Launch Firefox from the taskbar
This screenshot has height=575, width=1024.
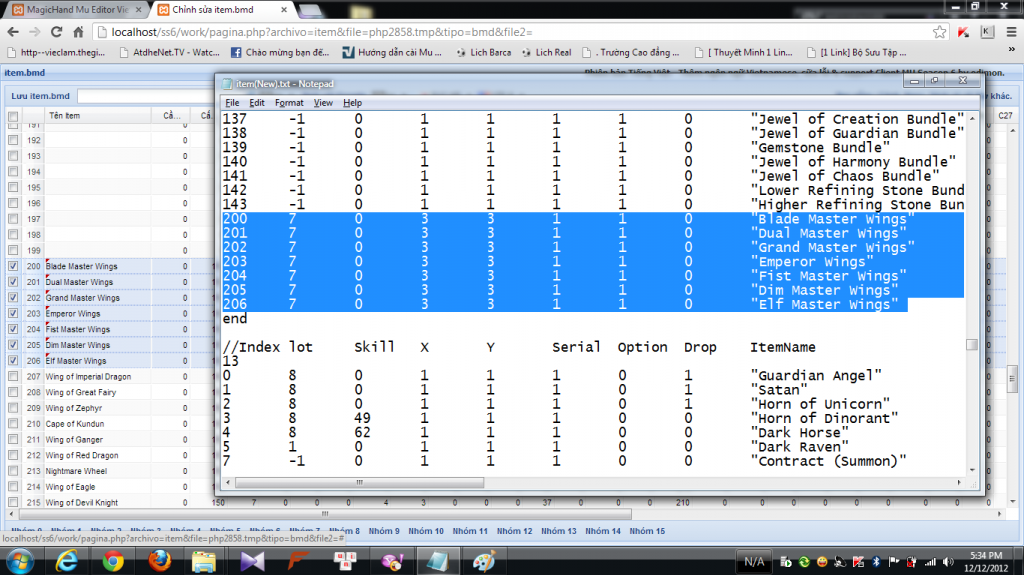coord(158,561)
